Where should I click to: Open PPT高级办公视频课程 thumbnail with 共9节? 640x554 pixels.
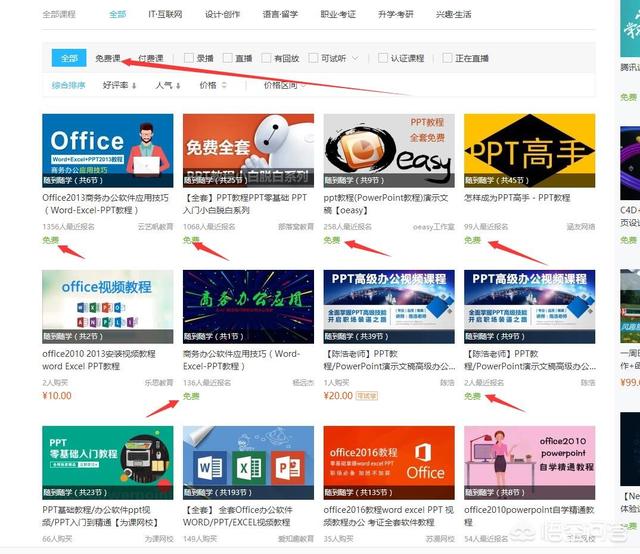click(529, 306)
